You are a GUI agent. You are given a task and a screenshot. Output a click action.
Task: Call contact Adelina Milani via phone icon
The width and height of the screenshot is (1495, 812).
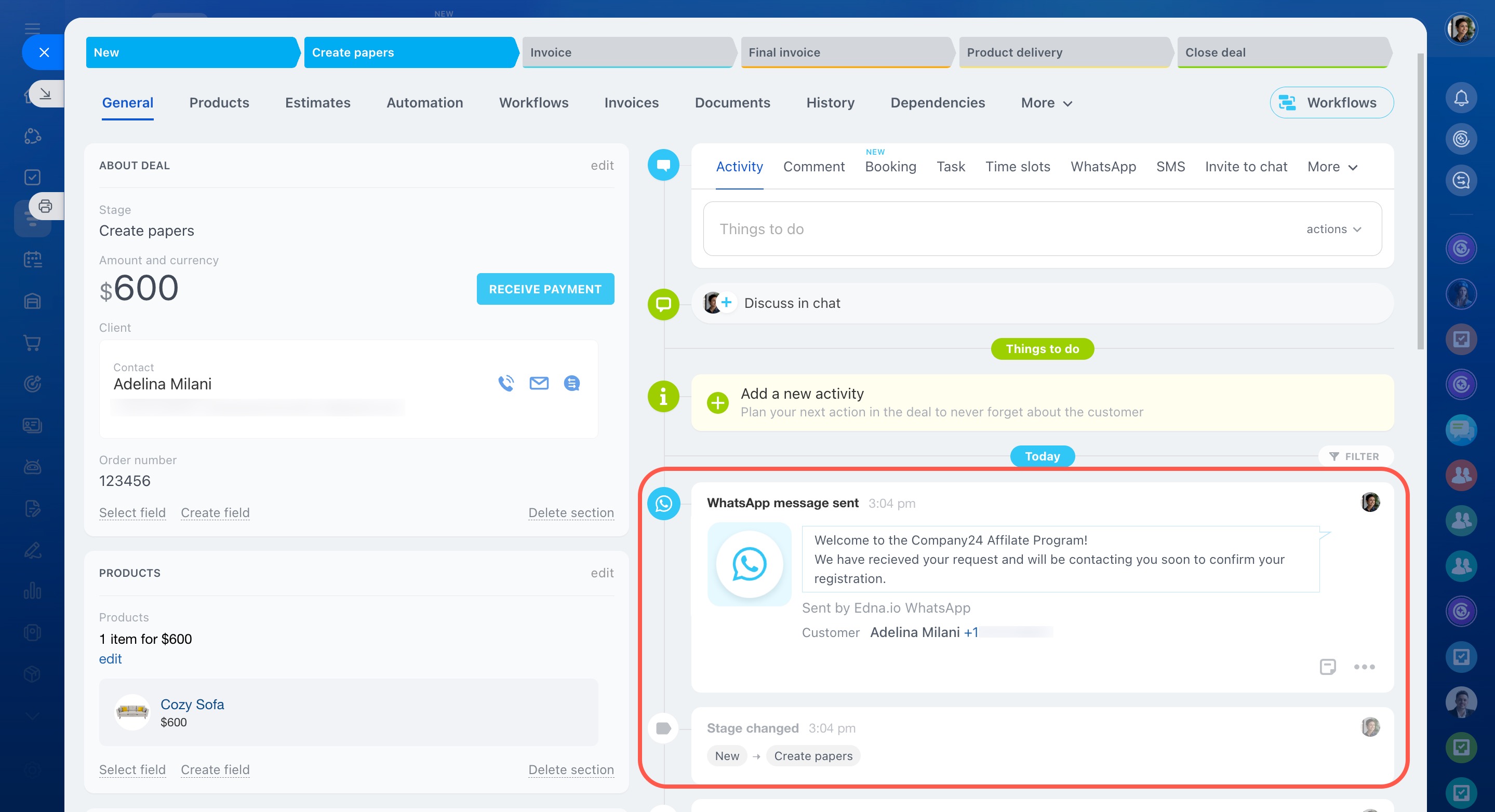tap(505, 383)
